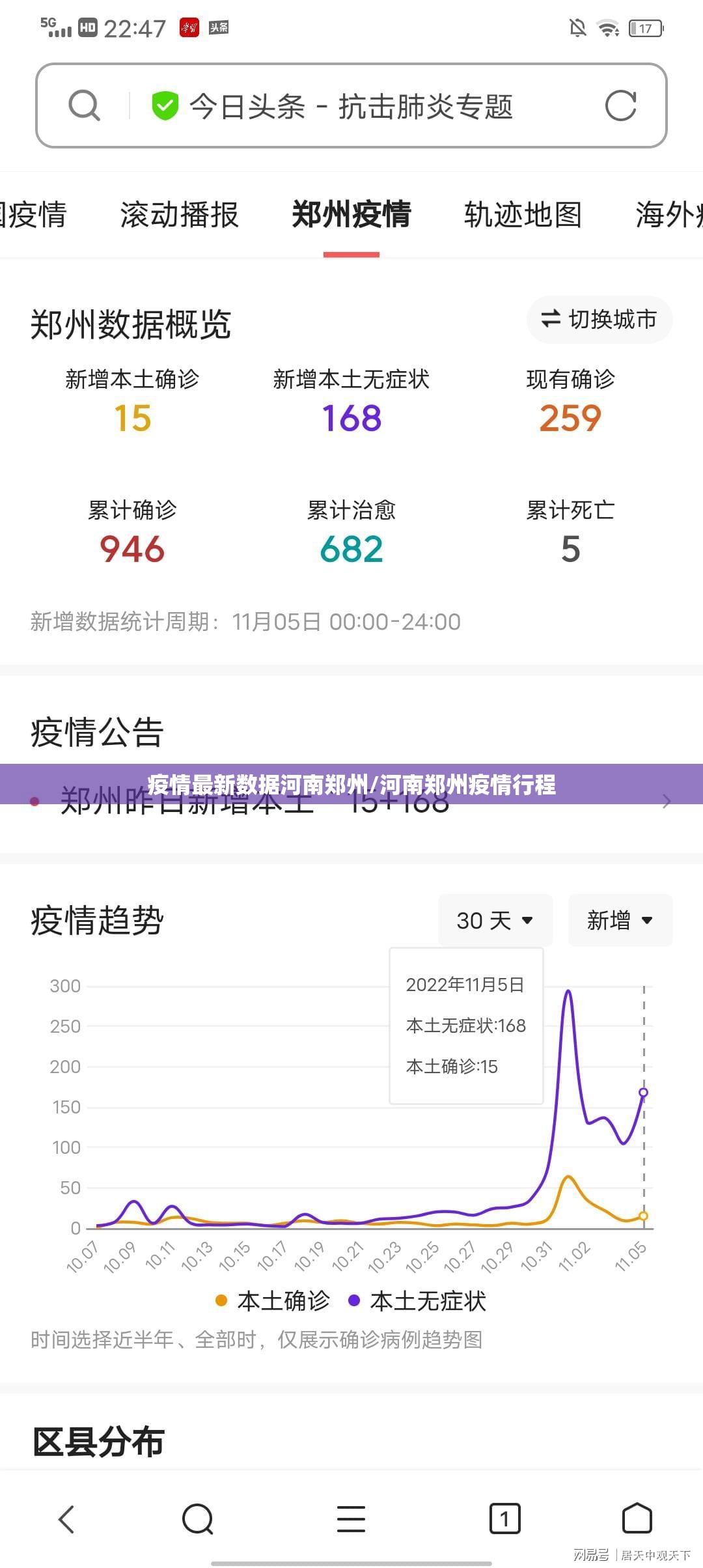The image size is (703, 1568).
Task: Click the green security shield icon
Action: coord(165,105)
